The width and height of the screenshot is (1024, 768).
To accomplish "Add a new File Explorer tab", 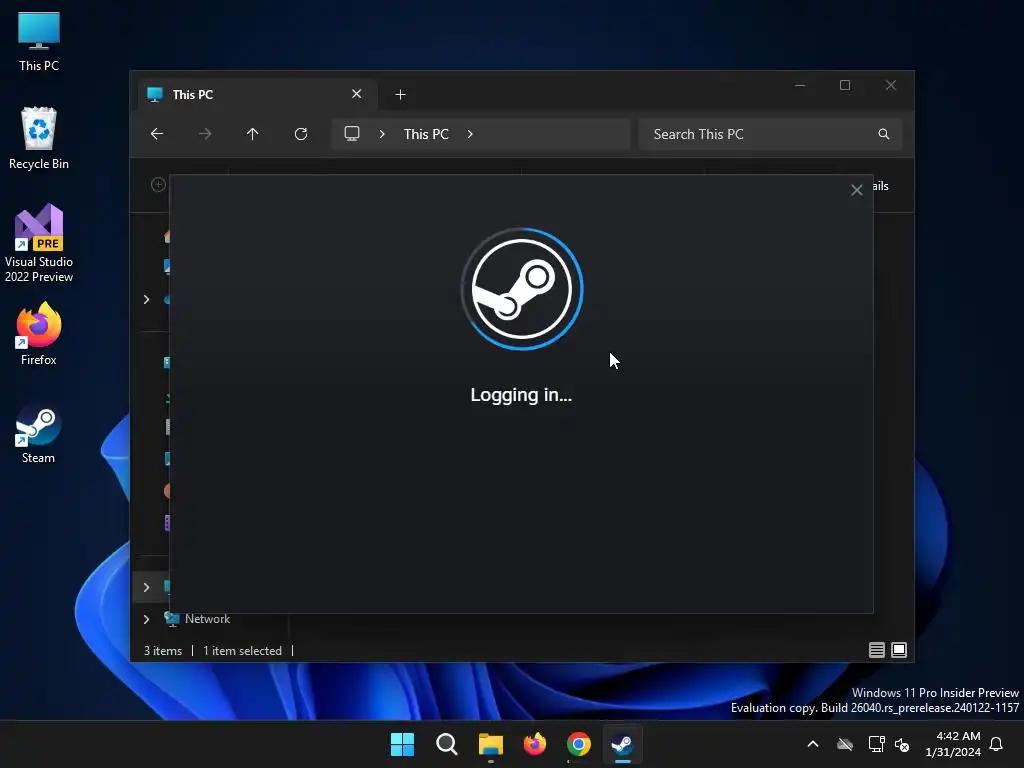I will (400, 95).
